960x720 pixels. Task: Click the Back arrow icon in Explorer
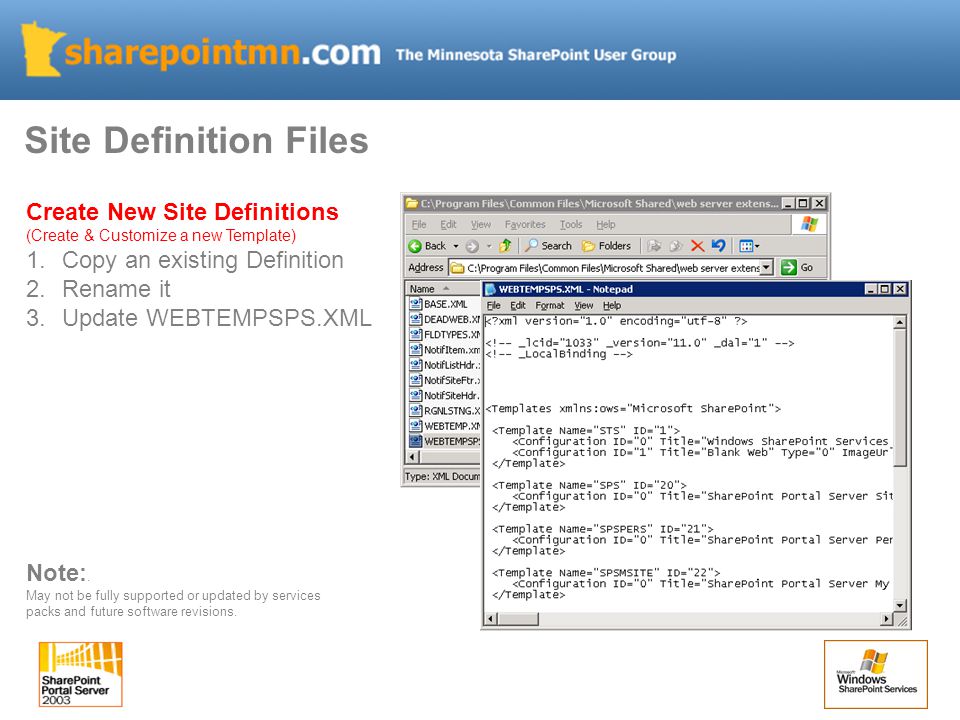tap(415, 246)
